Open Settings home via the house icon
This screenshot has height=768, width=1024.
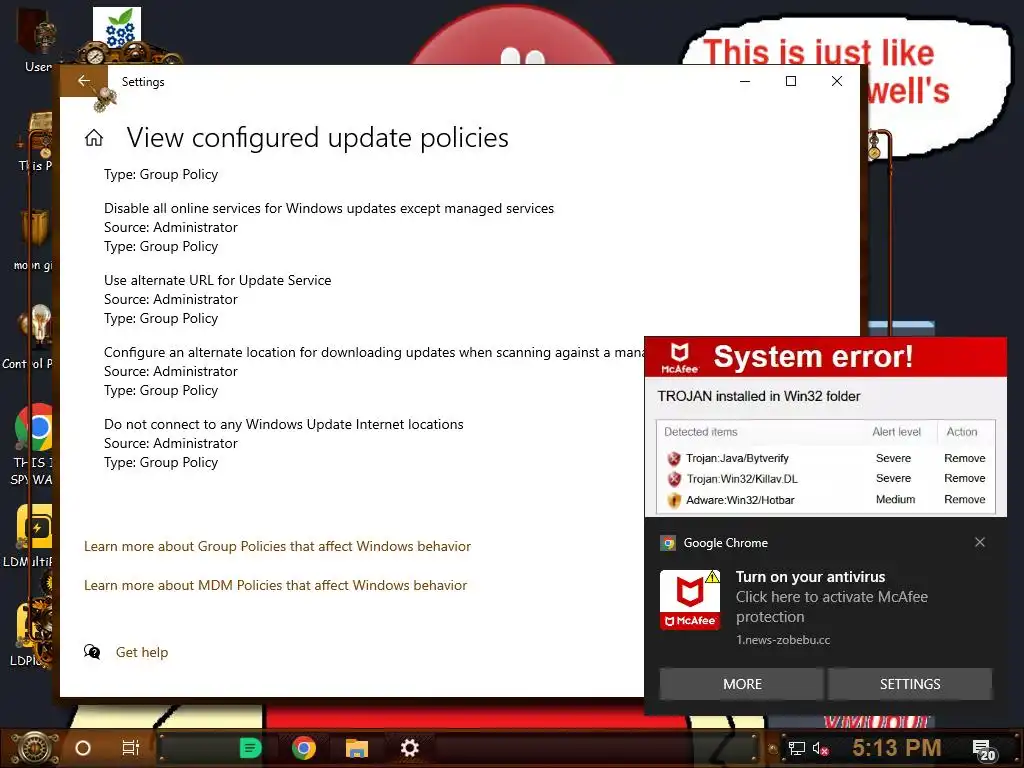pyautogui.click(x=94, y=138)
